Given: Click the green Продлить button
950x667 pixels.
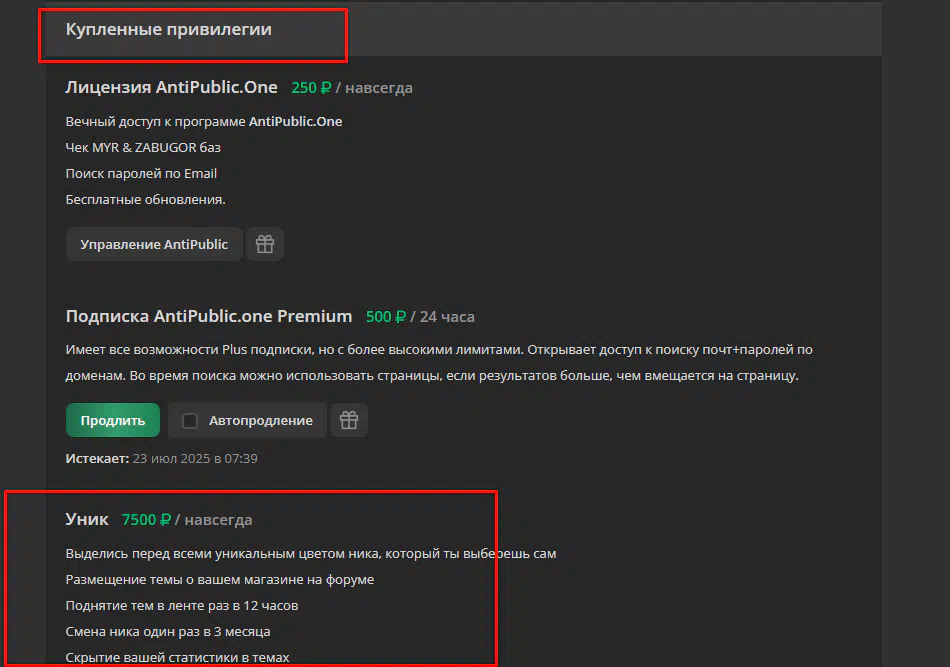Looking at the screenshot, I should pos(113,420).
